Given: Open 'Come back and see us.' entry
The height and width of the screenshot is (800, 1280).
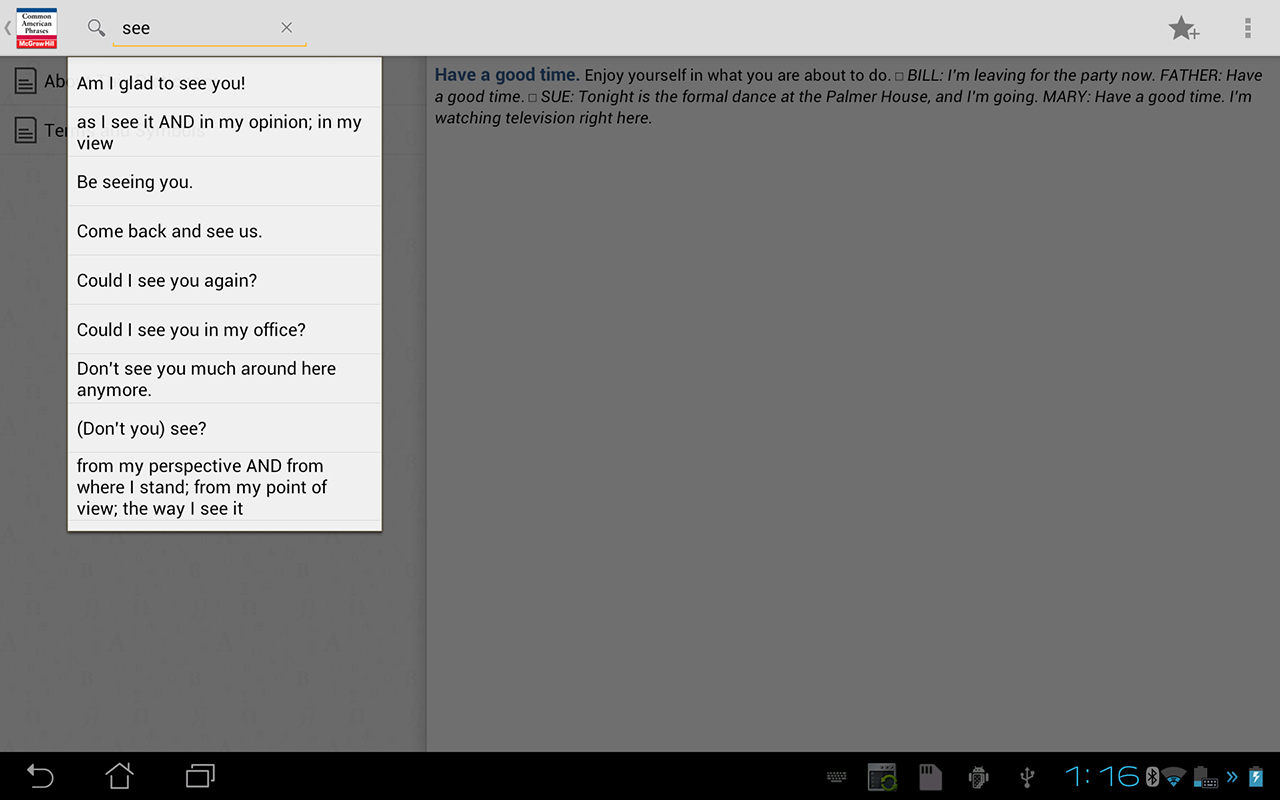Looking at the screenshot, I should pos(224,231).
